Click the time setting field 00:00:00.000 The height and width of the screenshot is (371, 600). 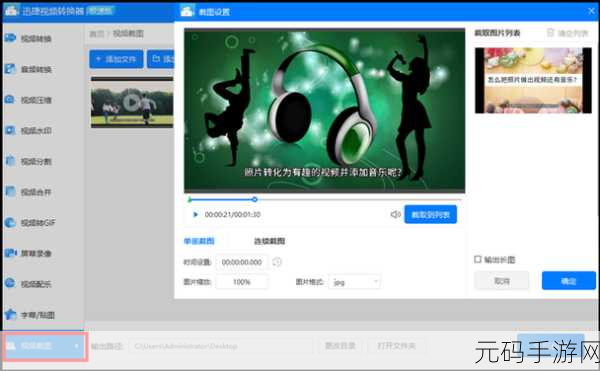pyautogui.click(x=242, y=262)
